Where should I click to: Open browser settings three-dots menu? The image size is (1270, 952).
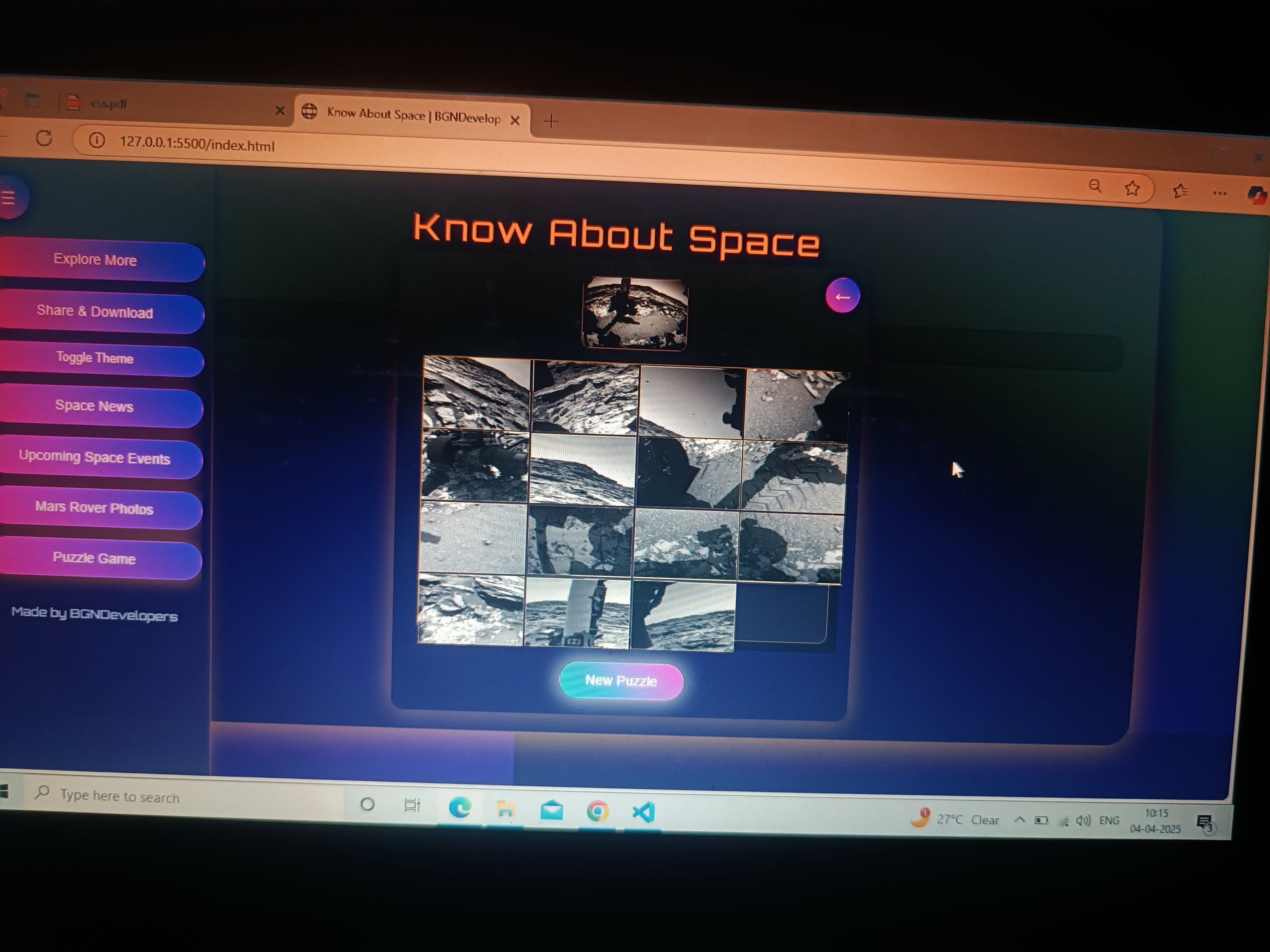tap(1220, 193)
